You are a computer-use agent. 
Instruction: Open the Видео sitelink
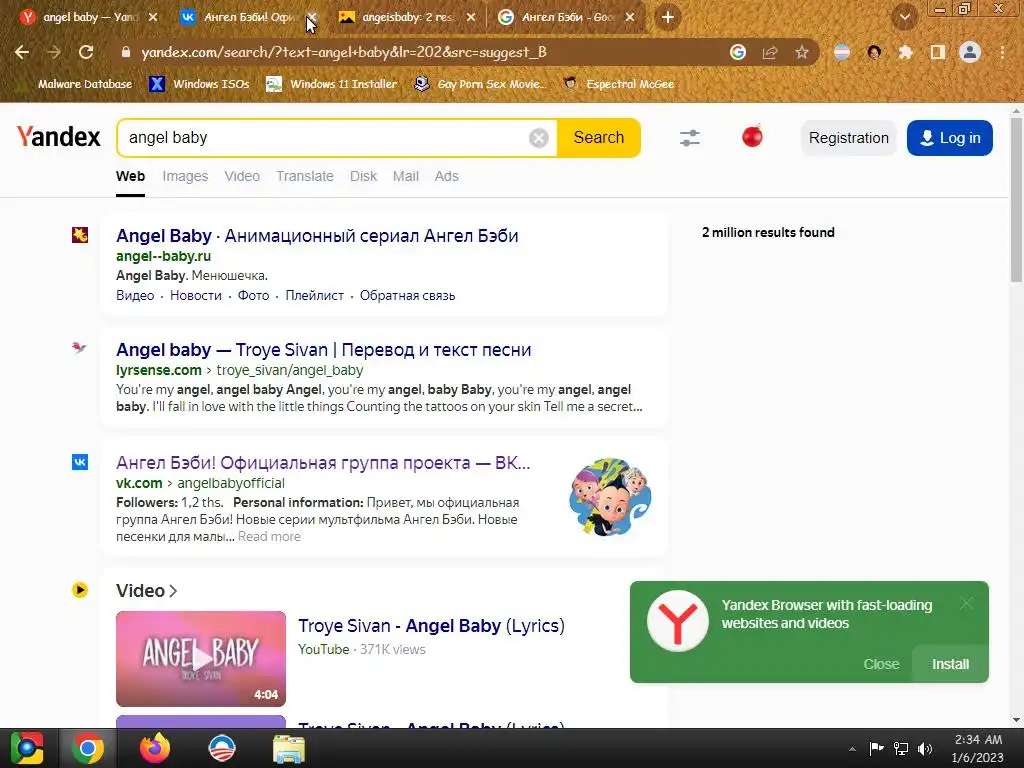(x=135, y=295)
